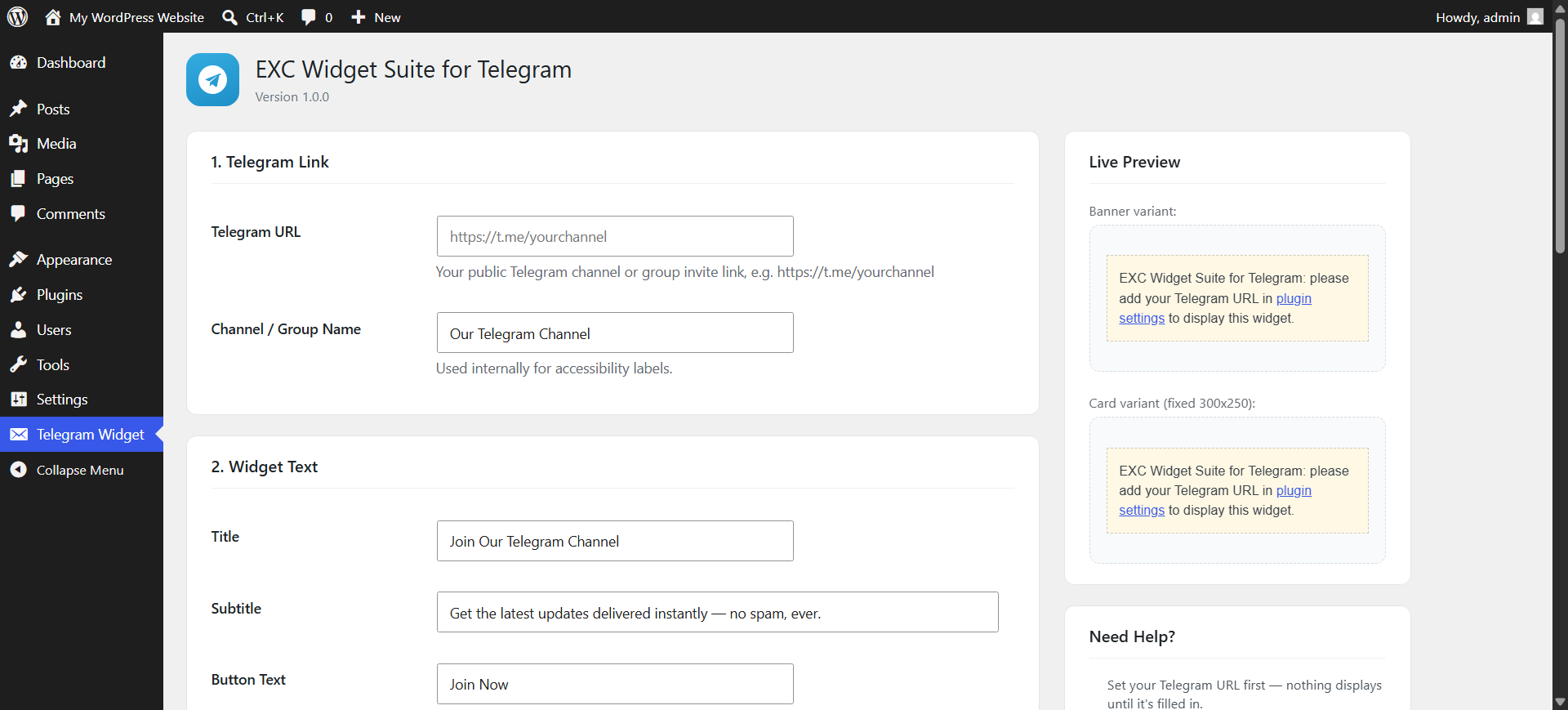Click the WordPress logo icon
This screenshot has width=1568, height=710.
click(17, 16)
